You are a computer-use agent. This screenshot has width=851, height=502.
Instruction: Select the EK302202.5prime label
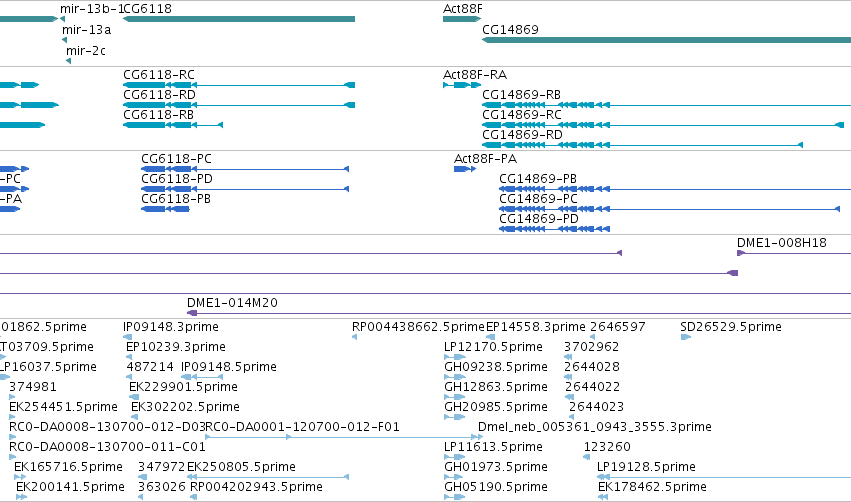(185, 408)
